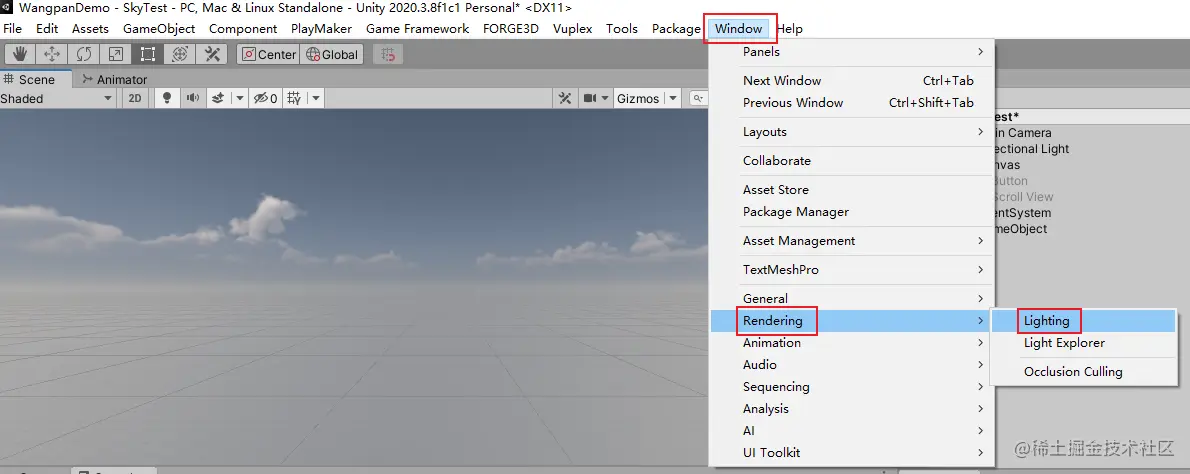This screenshot has width=1190, height=474.
Task: Toggle Scene effects (skybox, fog) button
Action: [218, 99]
